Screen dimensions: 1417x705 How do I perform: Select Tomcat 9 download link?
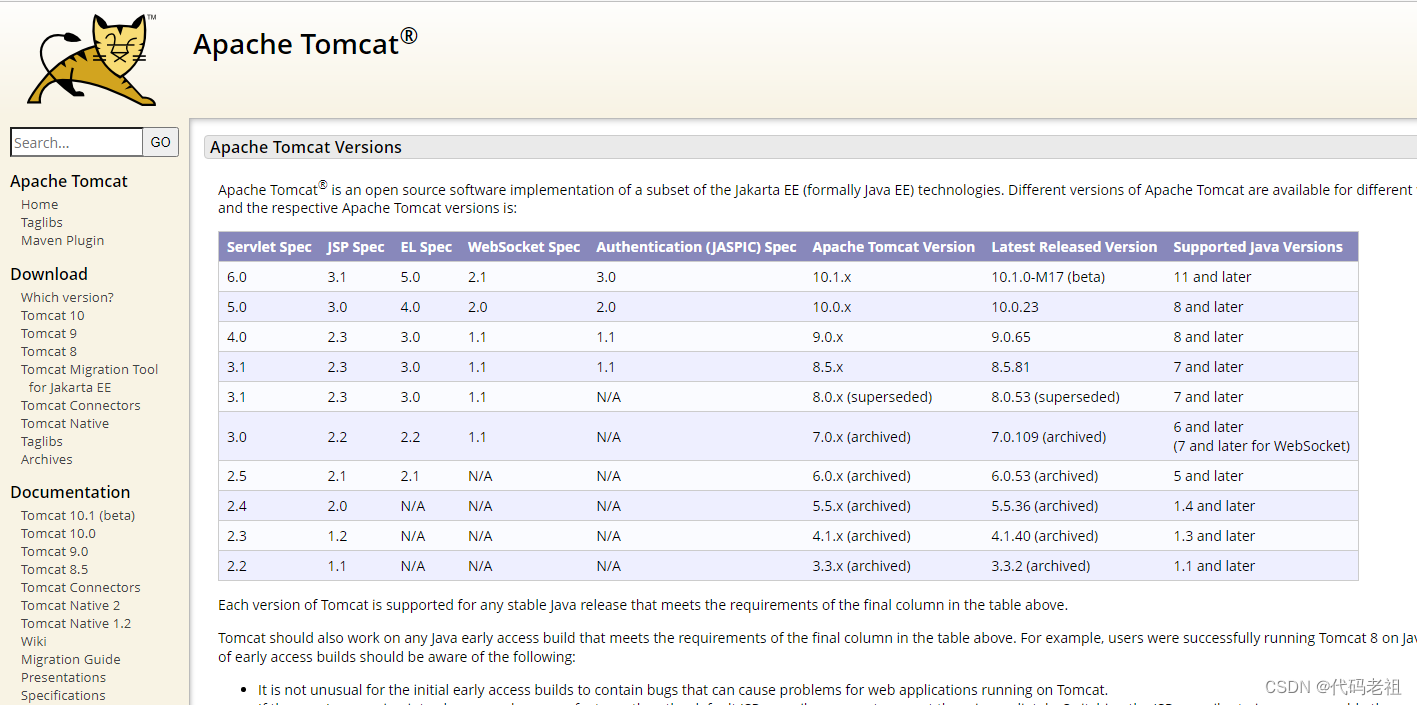click(49, 333)
